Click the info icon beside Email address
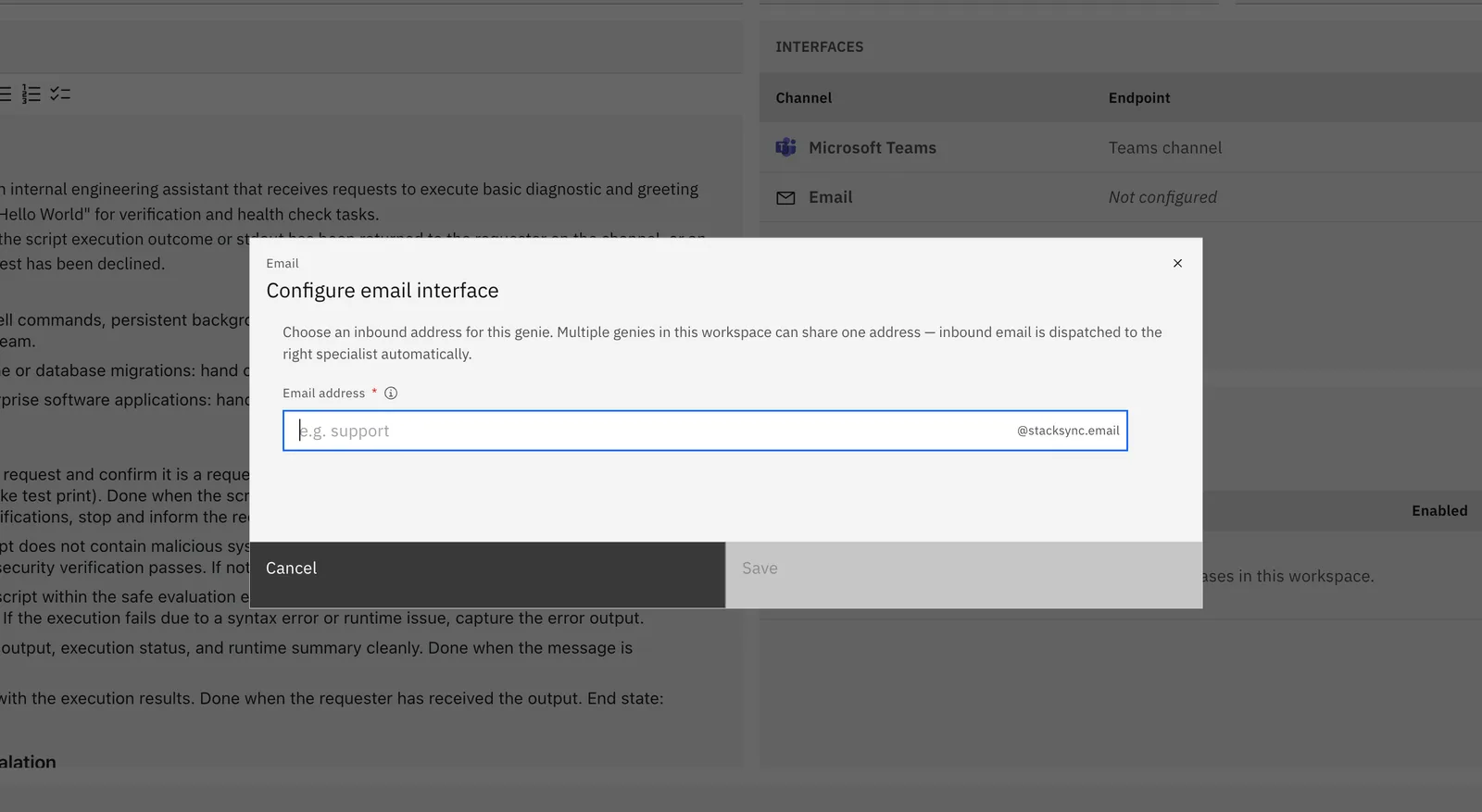Image resolution: width=1482 pixels, height=812 pixels. (391, 394)
